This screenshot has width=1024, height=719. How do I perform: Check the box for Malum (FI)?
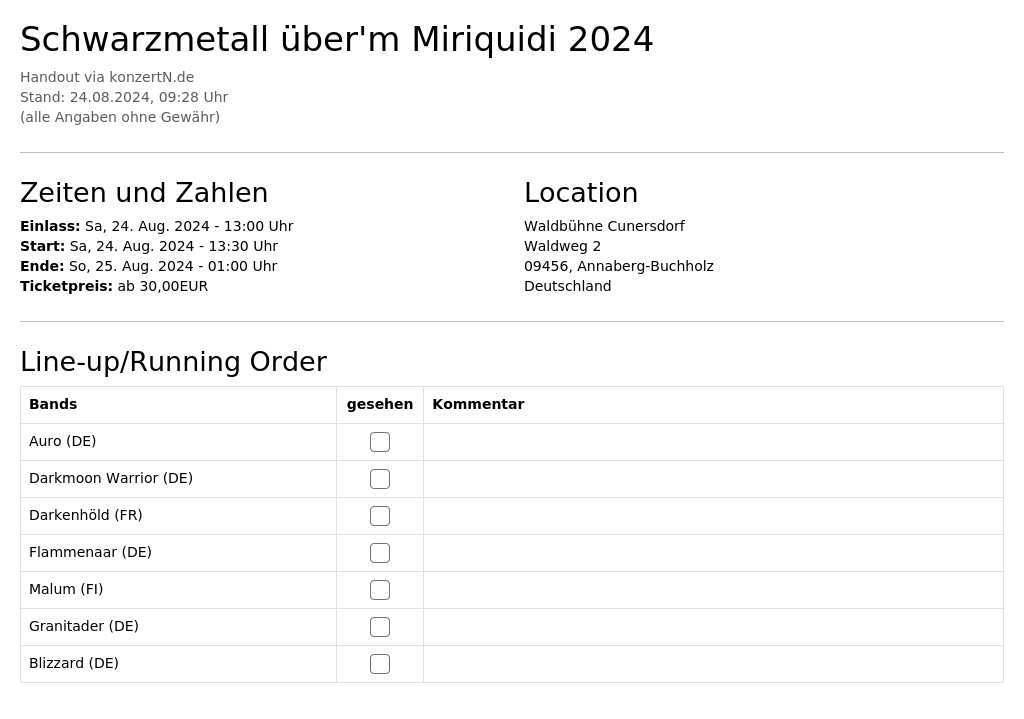(x=379, y=590)
